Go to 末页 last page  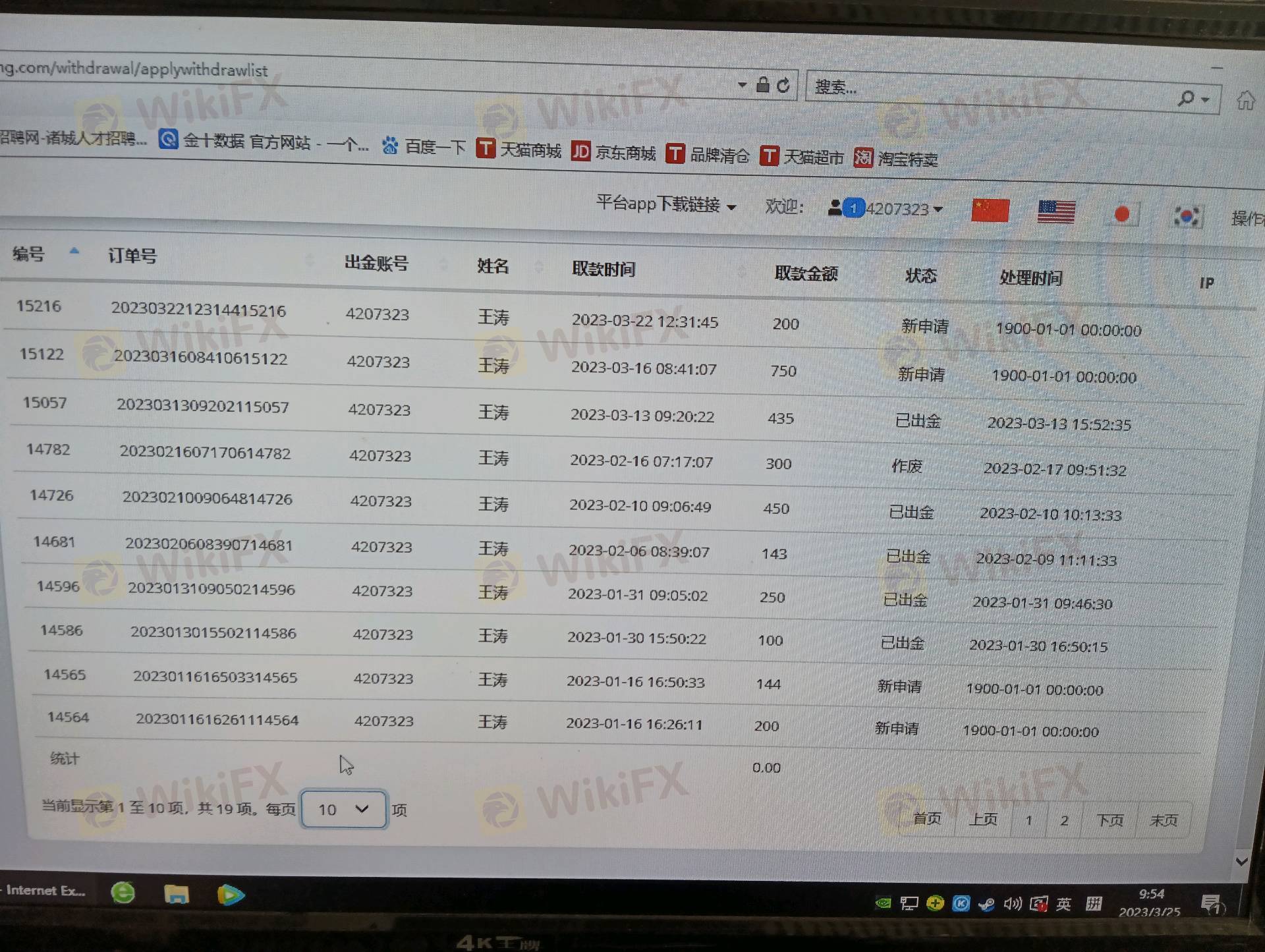[1164, 820]
